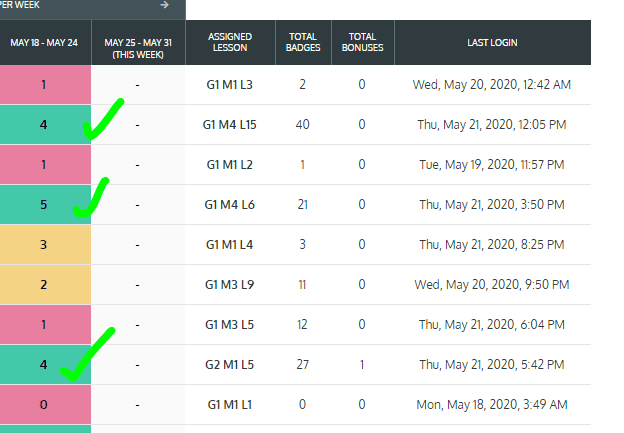The height and width of the screenshot is (433, 624).
Task: Click the right arrow next to PER WEEK
Action: [164, 5]
